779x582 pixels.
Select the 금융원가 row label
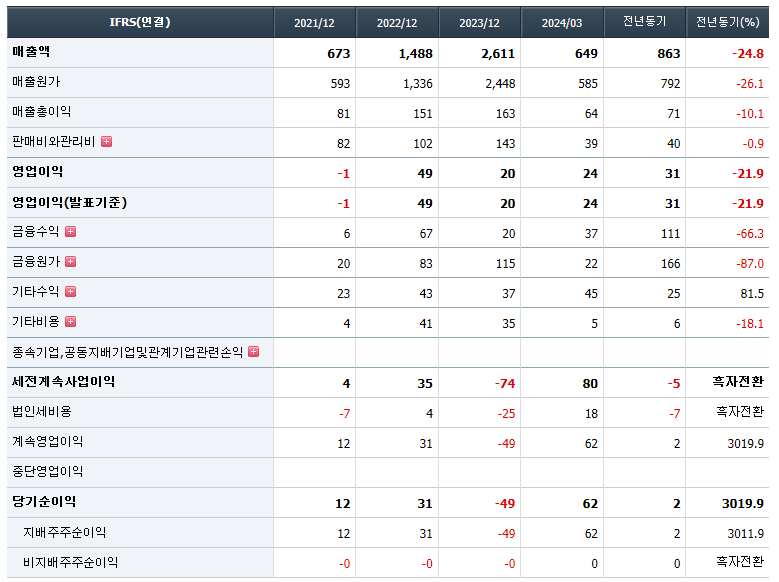(x=36, y=261)
